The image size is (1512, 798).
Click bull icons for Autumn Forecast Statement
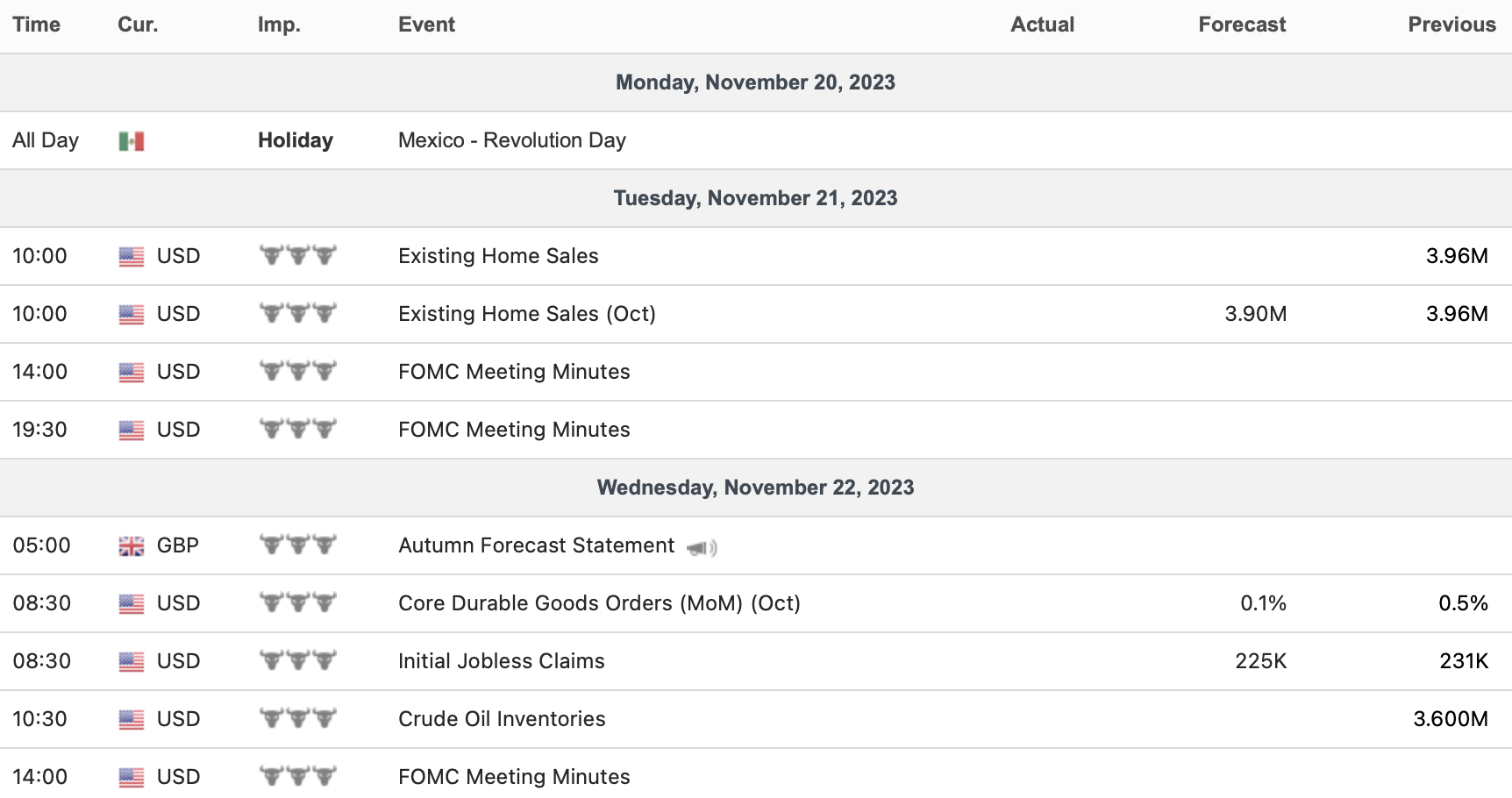point(298,545)
